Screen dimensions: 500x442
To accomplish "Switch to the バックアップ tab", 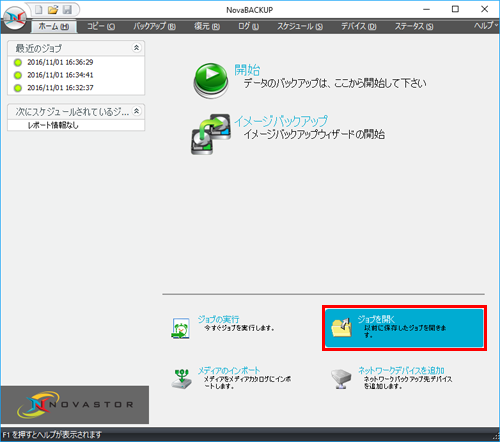I will (x=155, y=26).
